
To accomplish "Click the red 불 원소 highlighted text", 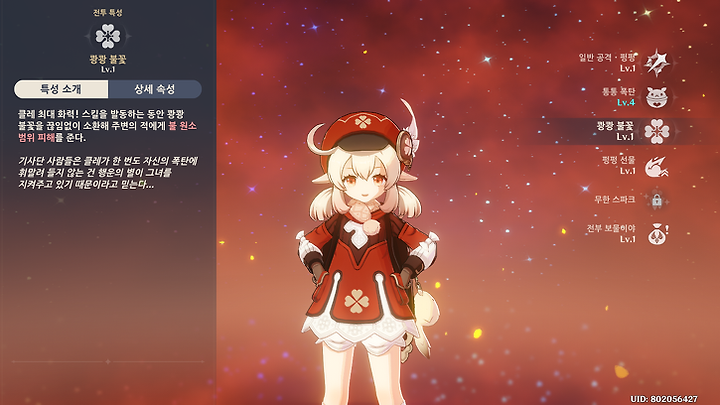I will tap(182, 126).
